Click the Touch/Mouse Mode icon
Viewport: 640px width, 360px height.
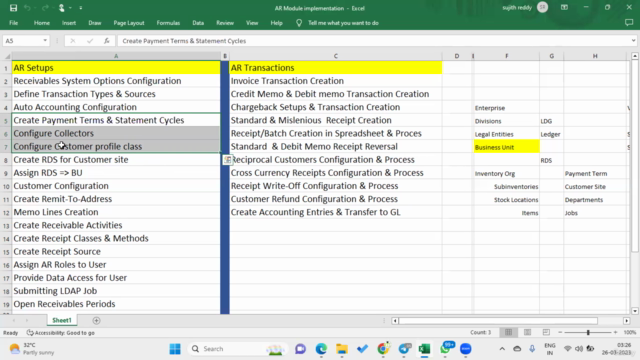(x=62, y=8)
